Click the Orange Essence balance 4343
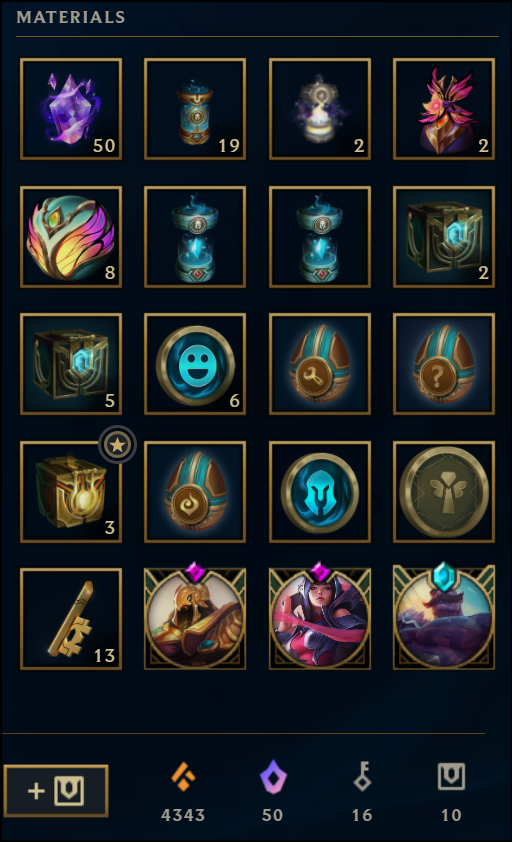The width and height of the screenshot is (512, 842). pyautogui.click(x=183, y=793)
